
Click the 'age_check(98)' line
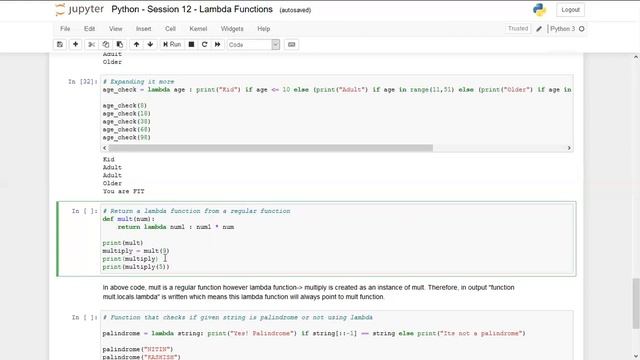click(x=127, y=138)
